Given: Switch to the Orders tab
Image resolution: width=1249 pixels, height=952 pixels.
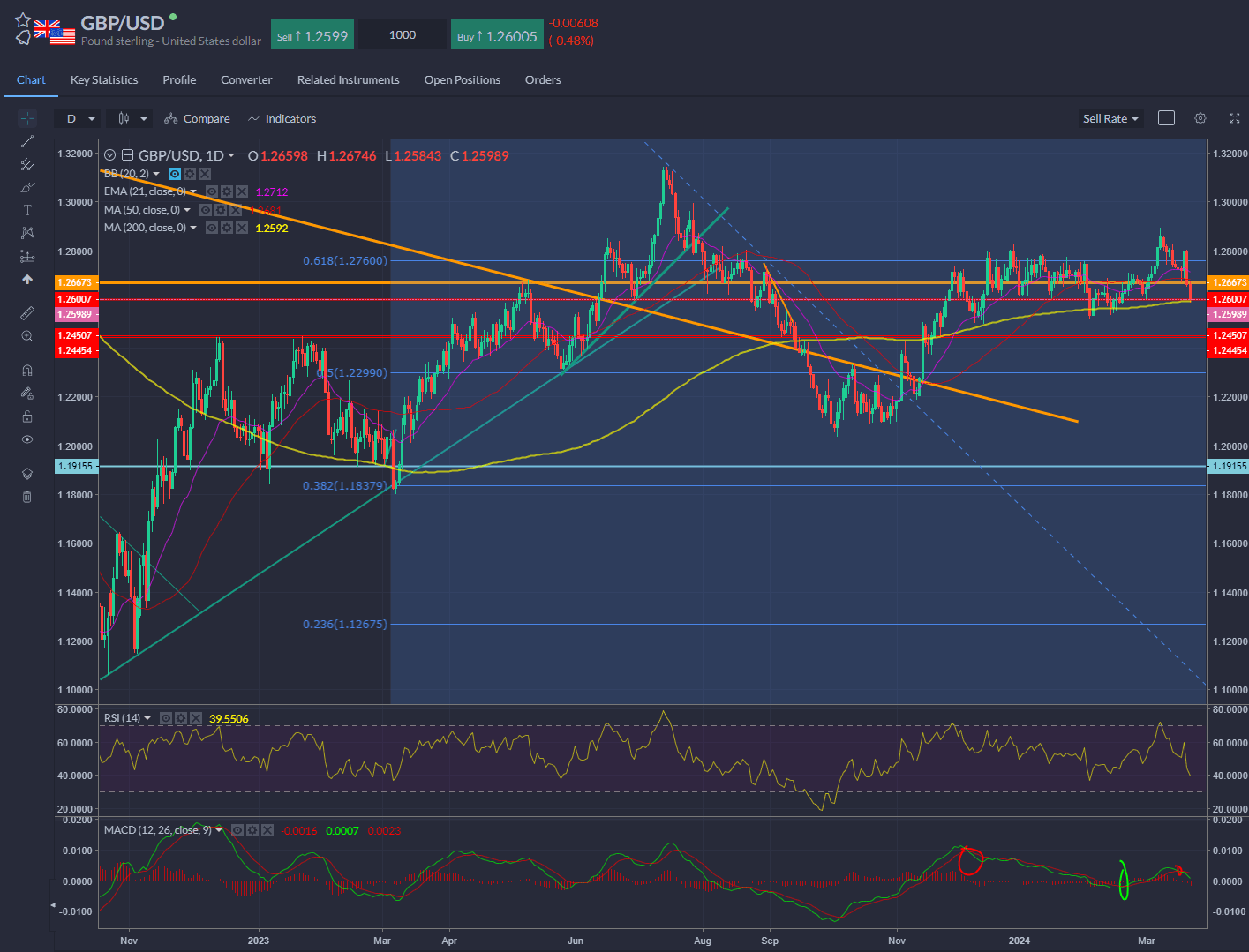Looking at the screenshot, I should tap(543, 79).
